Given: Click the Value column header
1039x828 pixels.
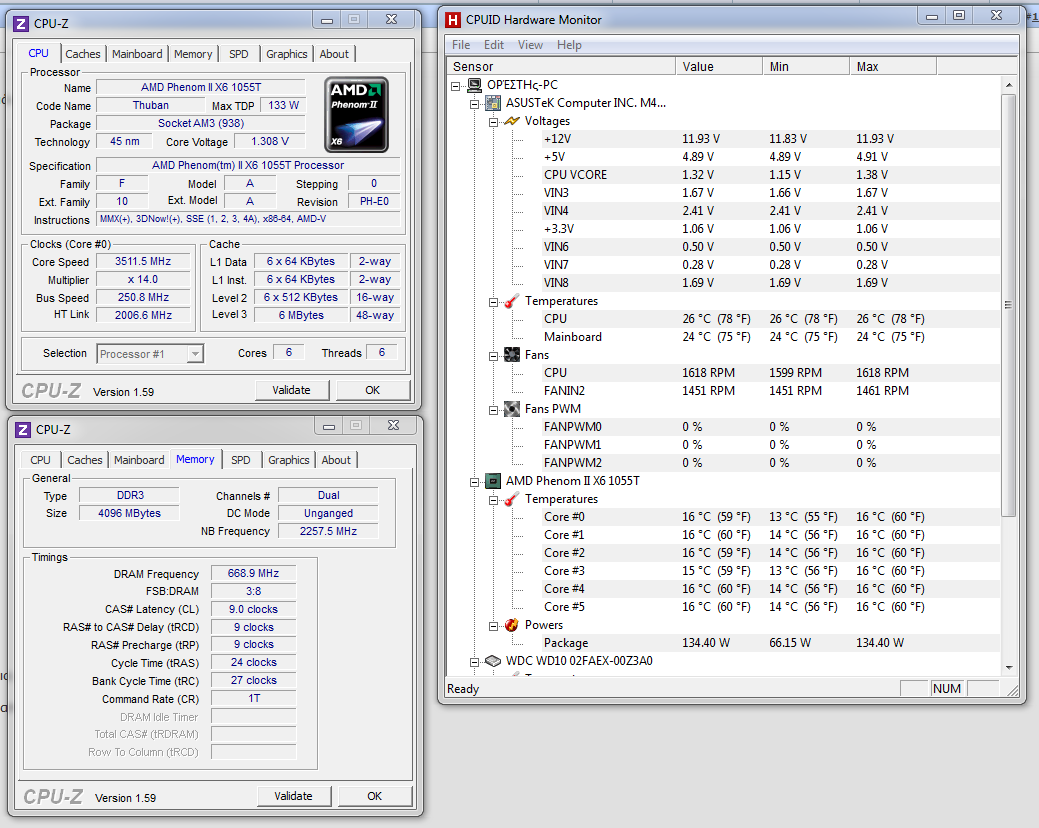Looking at the screenshot, I should (x=719, y=67).
